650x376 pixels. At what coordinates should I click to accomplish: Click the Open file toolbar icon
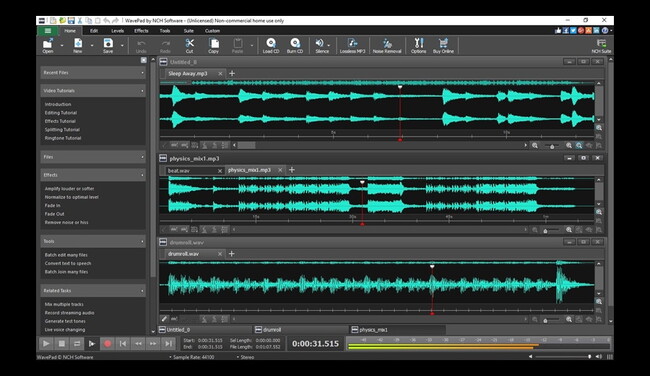[x=48, y=45]
